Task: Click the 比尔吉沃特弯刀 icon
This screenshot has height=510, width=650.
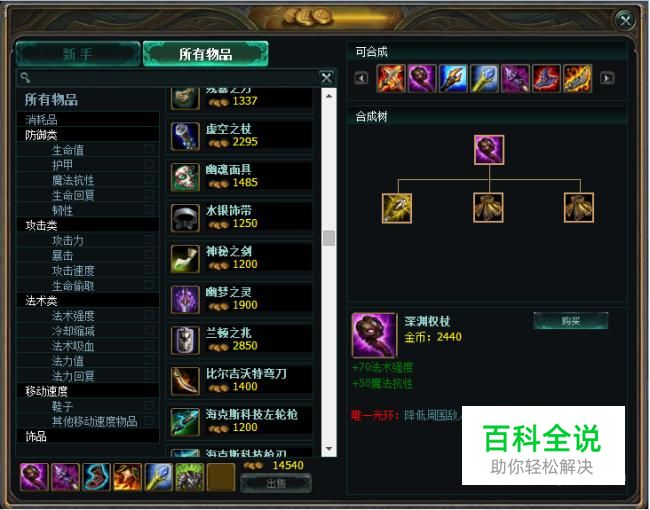Action: (185, 381)
